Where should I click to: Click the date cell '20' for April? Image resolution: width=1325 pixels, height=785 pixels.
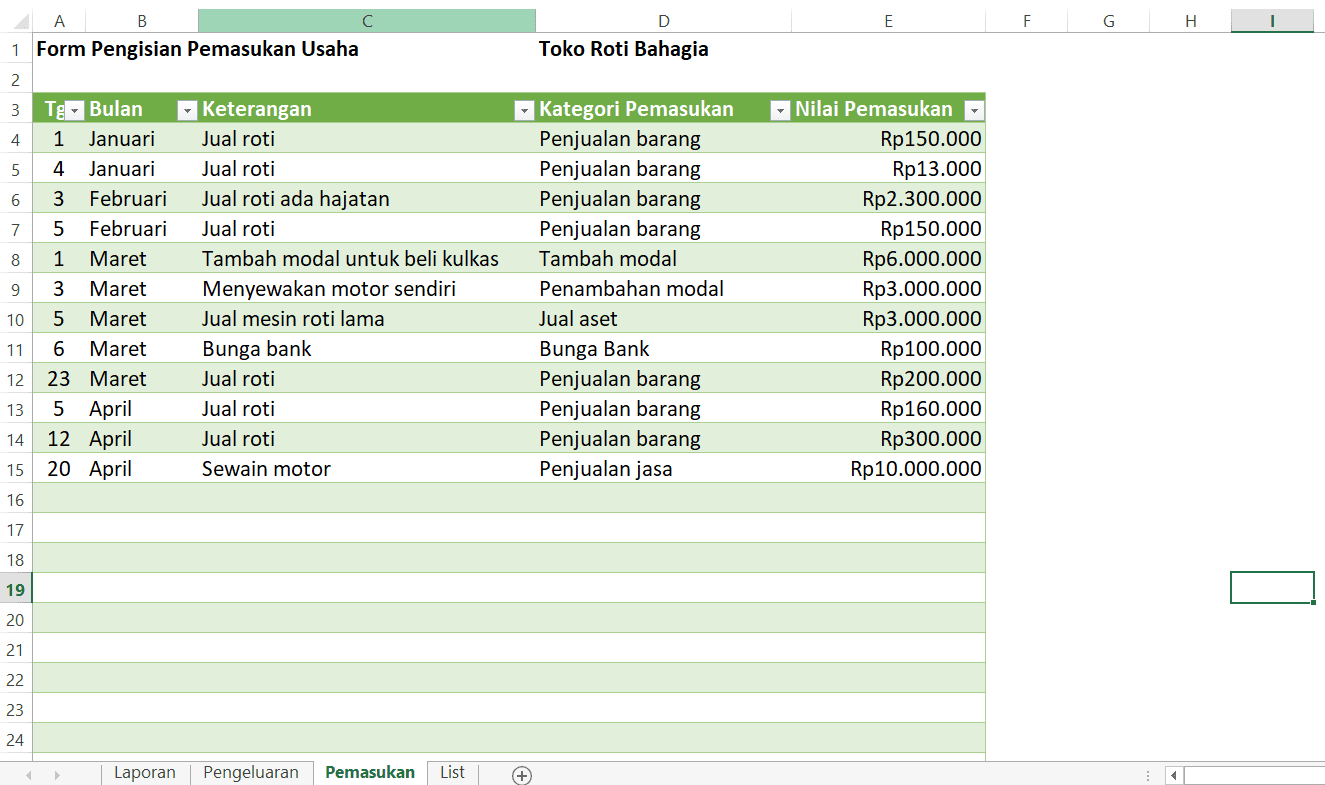click(59, 469)
